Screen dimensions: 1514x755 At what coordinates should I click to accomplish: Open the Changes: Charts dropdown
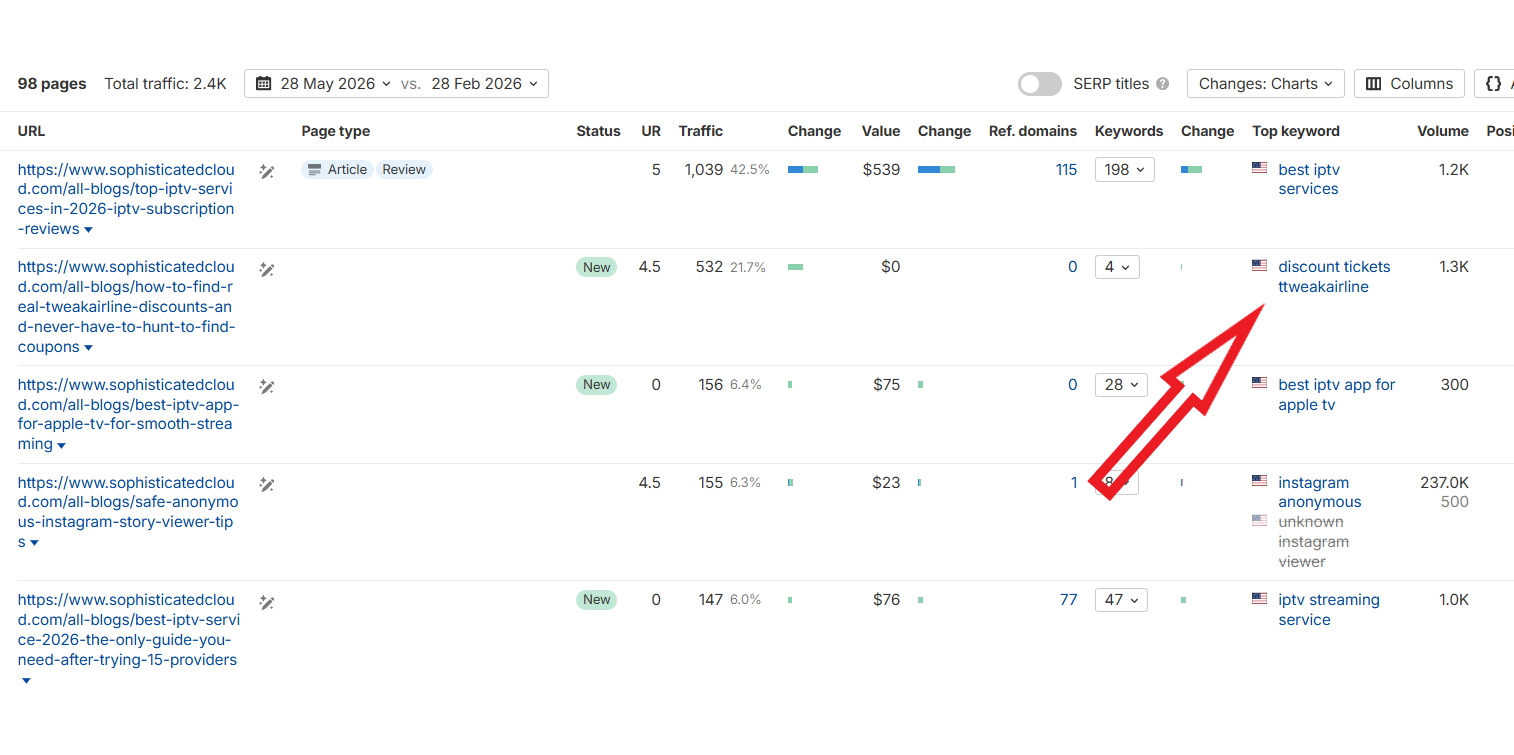pos(1266,84)
